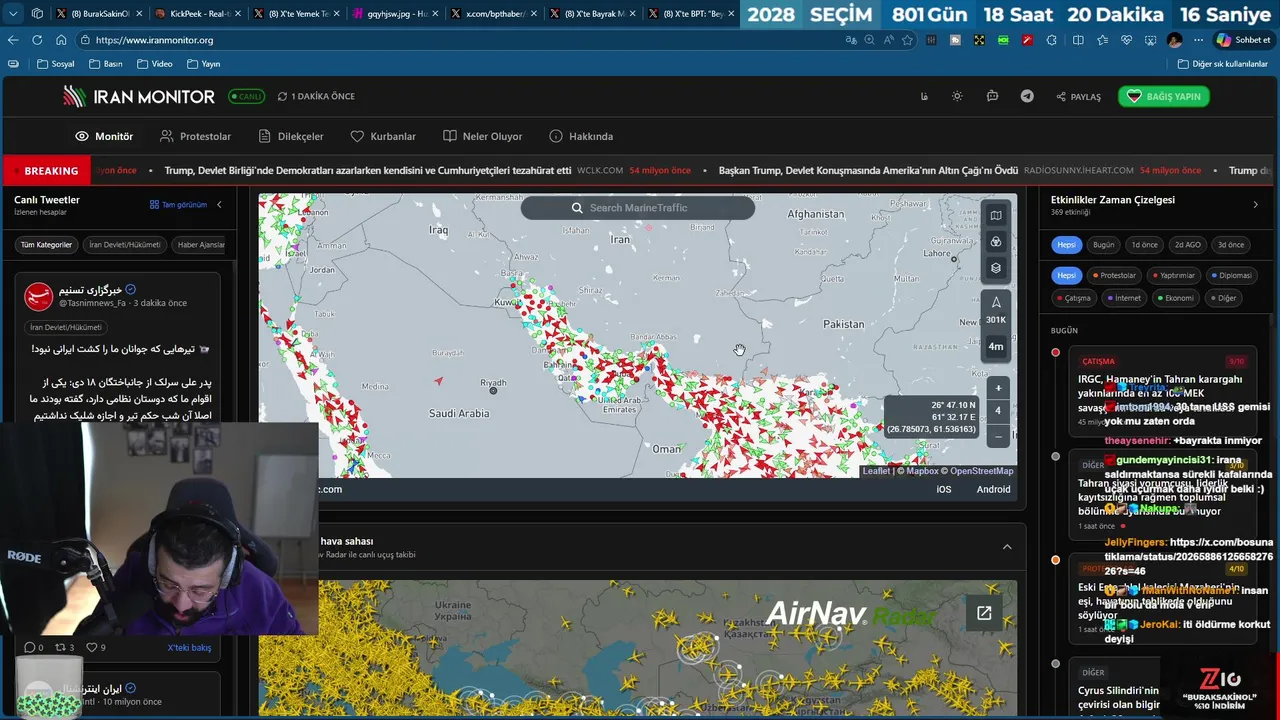Open the RADIOSUNNY.IHEART.COM ticker source link
The height and width of the screenshot is (720, 1280).
1079,171
